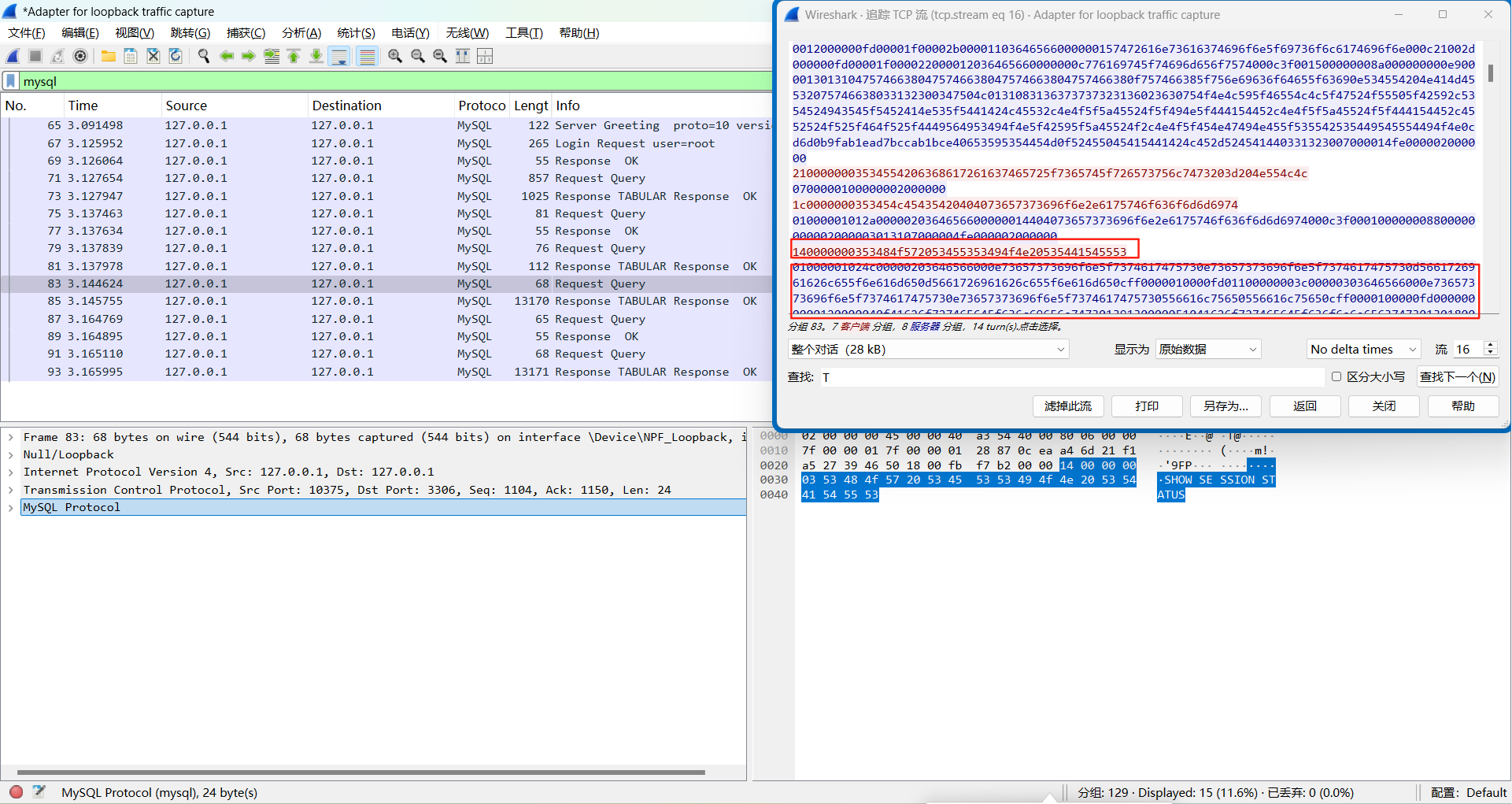This screenshot has width=1512, height=804.
Task: Click the 帮助 button in stream dialog
Action: coord(1463,406)
